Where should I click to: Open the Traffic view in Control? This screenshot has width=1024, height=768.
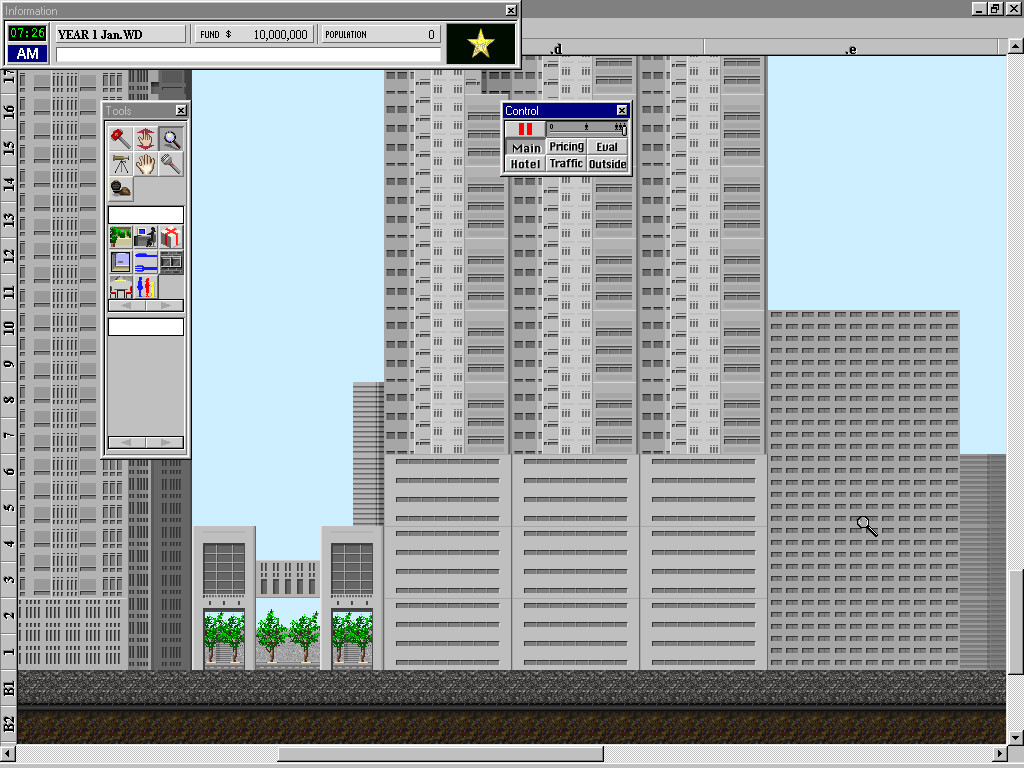coord(566,164)
